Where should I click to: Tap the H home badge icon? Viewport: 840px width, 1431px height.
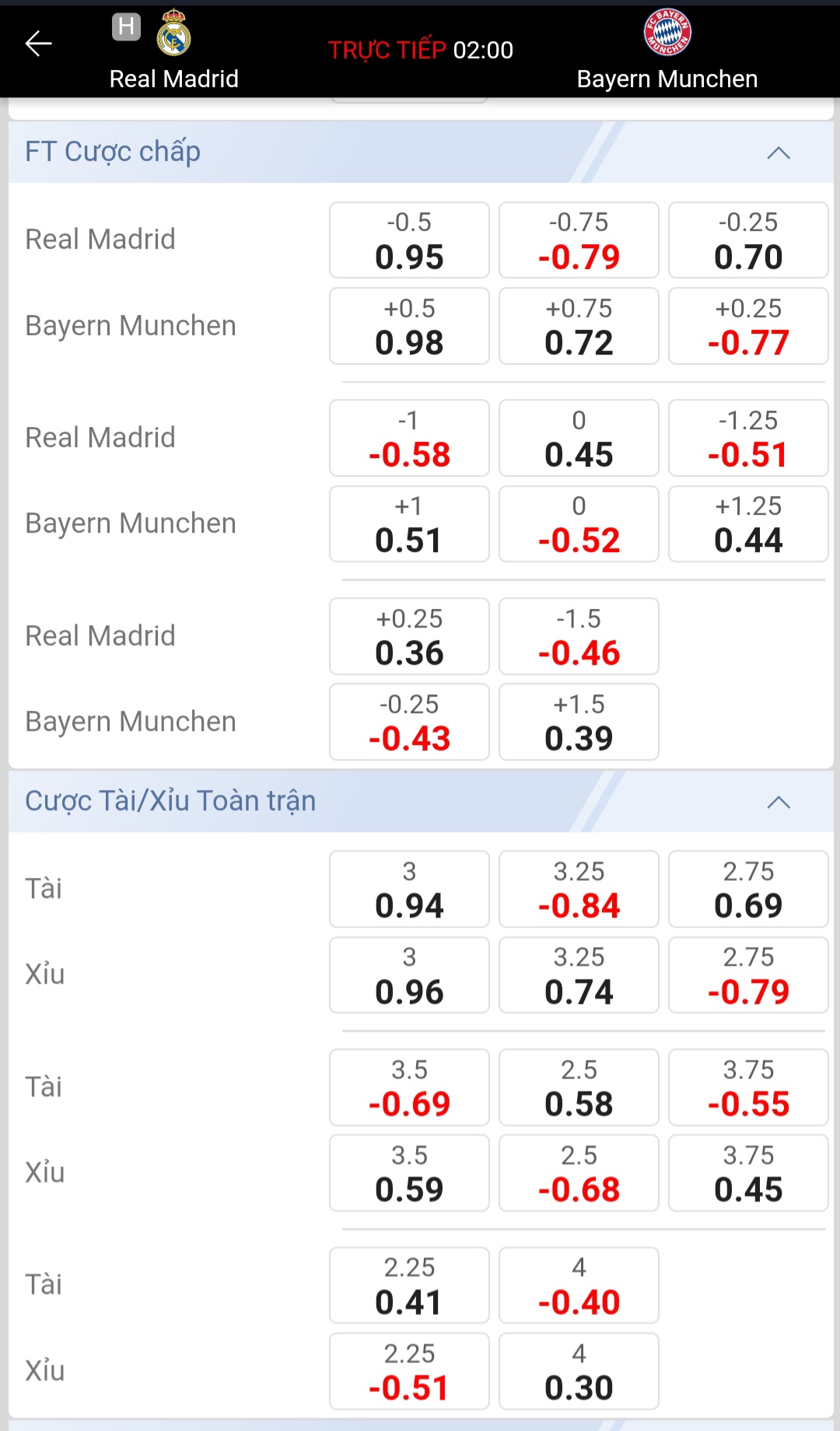pyautogui.click(x=126, y=26)
